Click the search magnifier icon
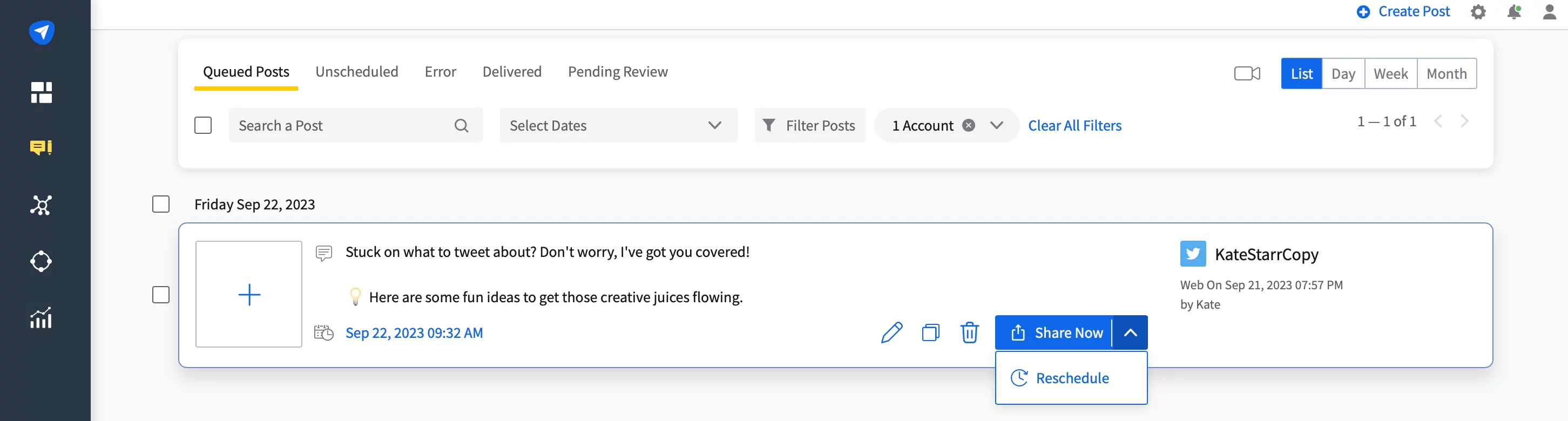This screenshot has width=1568, height=421. pos(462,126)
